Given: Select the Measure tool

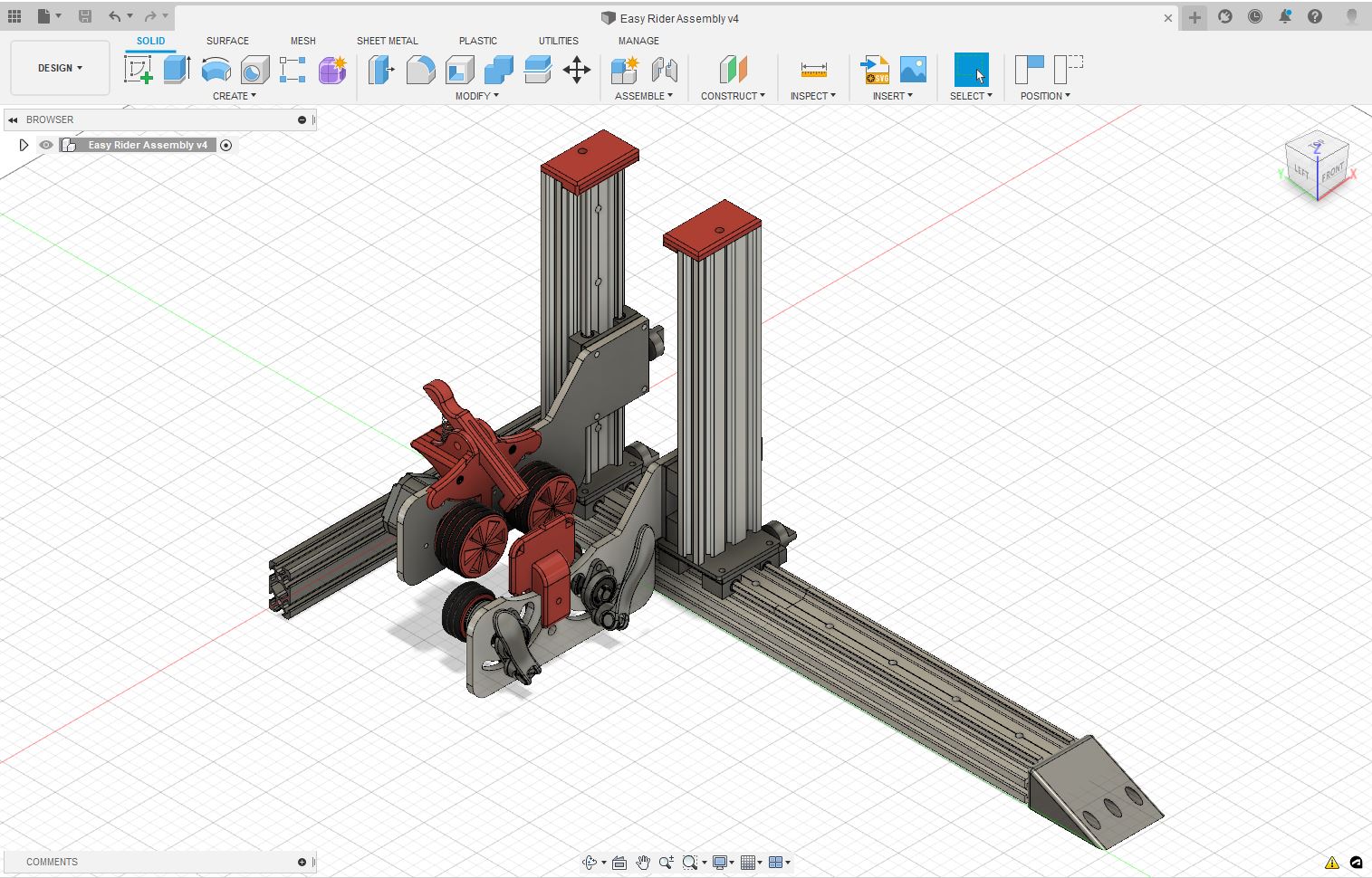Looking at the screenshot, I should (813, 70).
